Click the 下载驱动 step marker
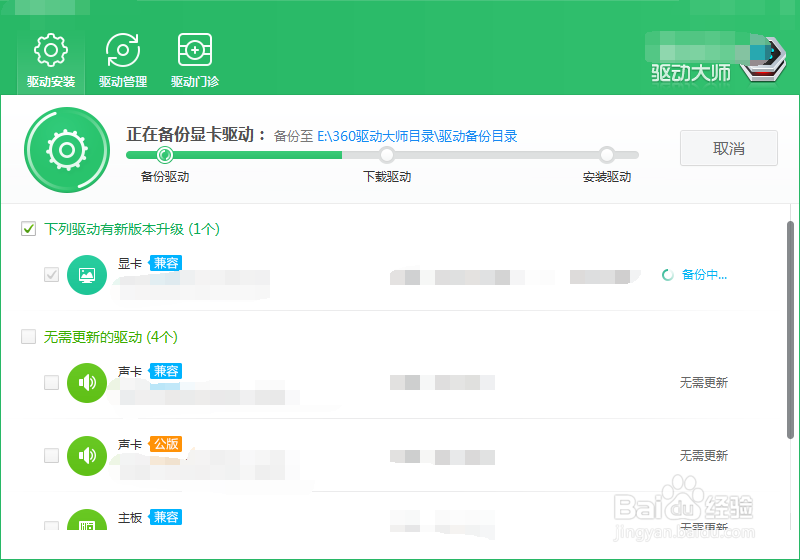 click(x=387, y=154)
